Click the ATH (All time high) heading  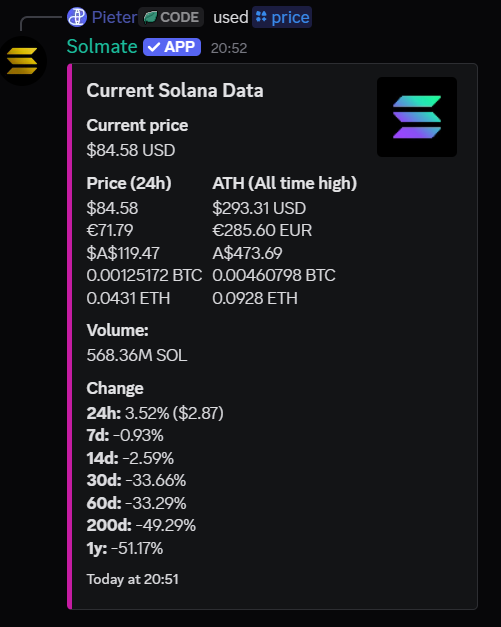(285, 183)
